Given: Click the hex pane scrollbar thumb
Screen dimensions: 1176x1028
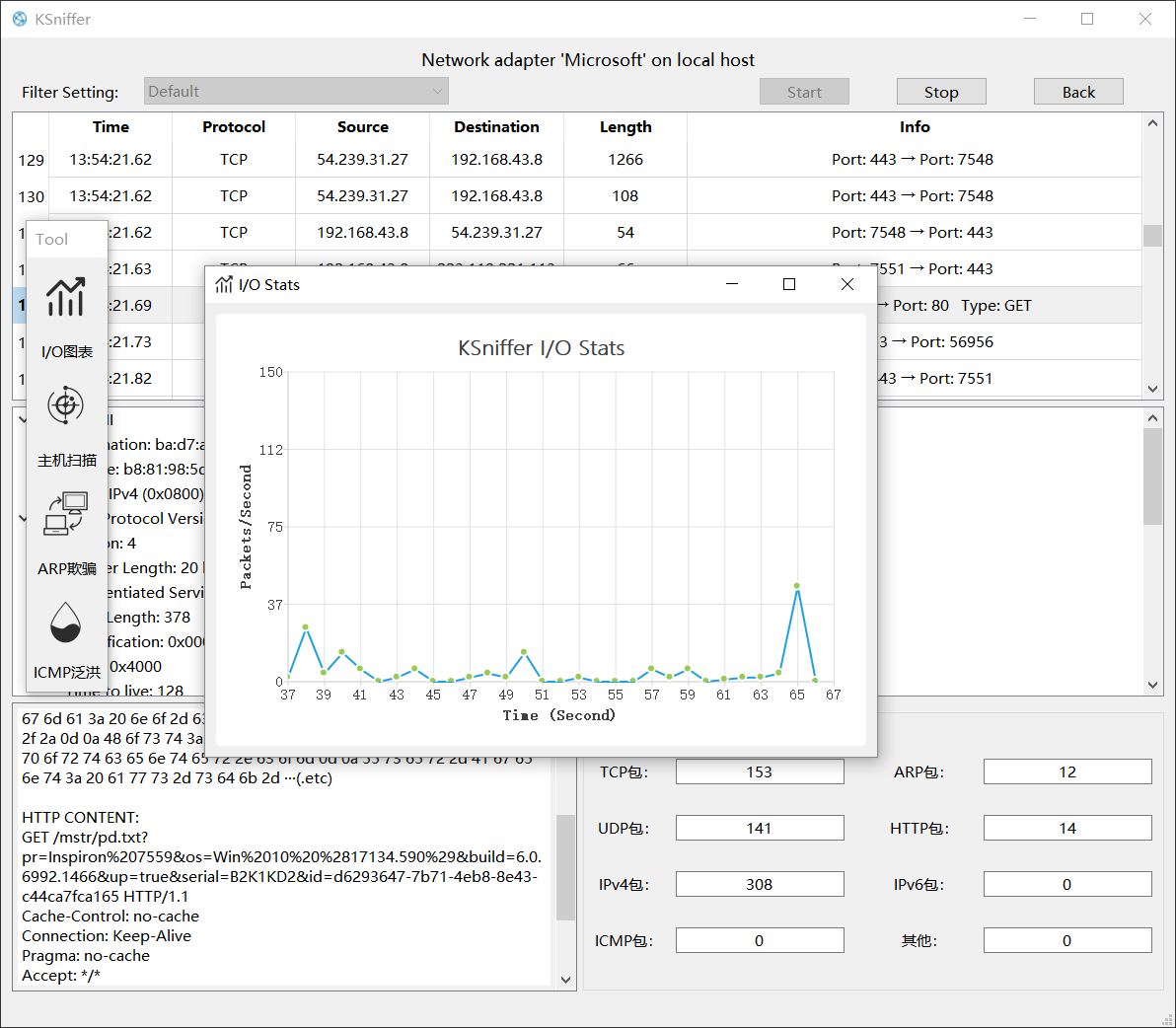Looking at the screenshot, I should pyautogui.click(x=565, y=867).
